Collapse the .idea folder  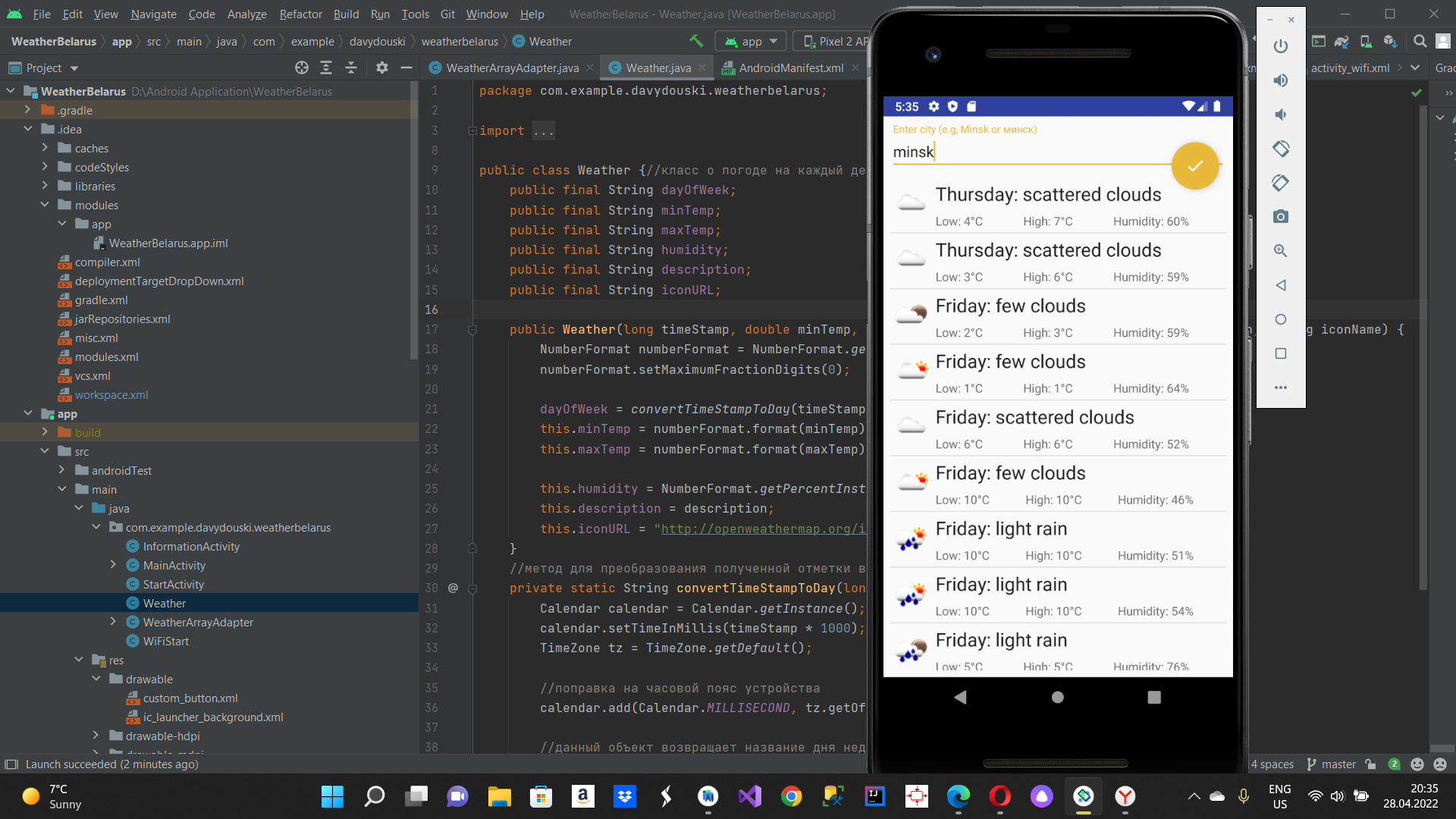27,129
